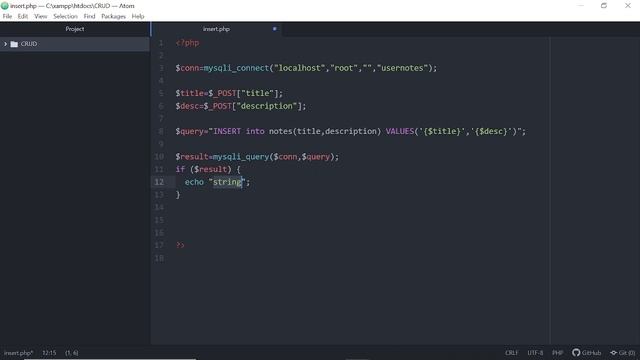640x360 pixels.
Task: Change CRLF line ending setting
Action: pos(511,353)
